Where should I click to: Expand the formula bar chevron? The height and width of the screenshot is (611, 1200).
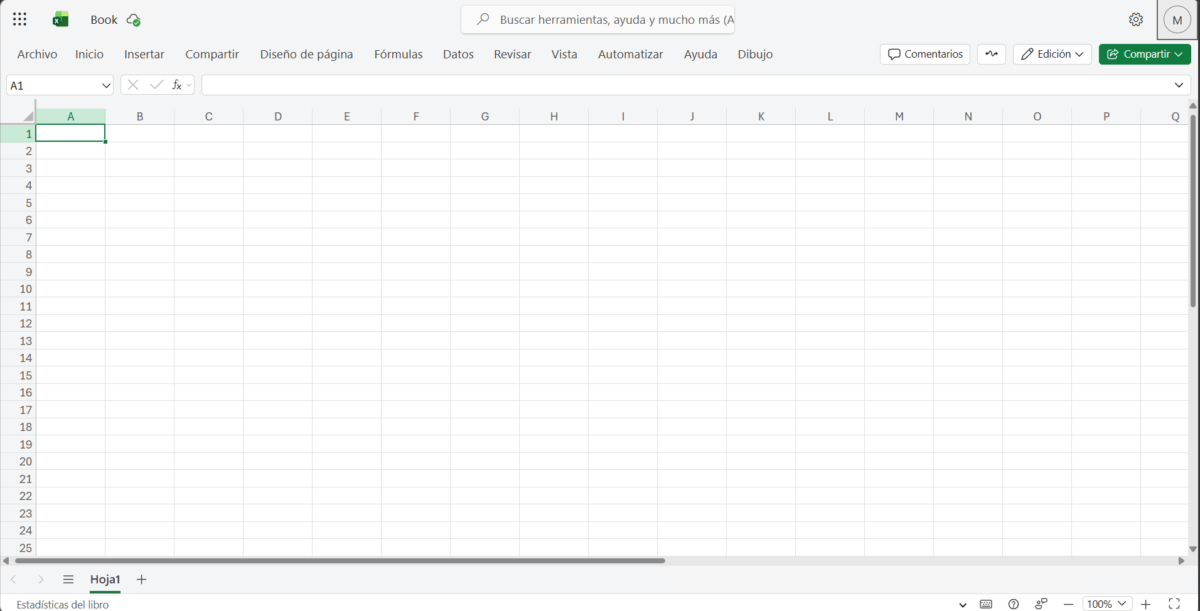point(1179,85)
